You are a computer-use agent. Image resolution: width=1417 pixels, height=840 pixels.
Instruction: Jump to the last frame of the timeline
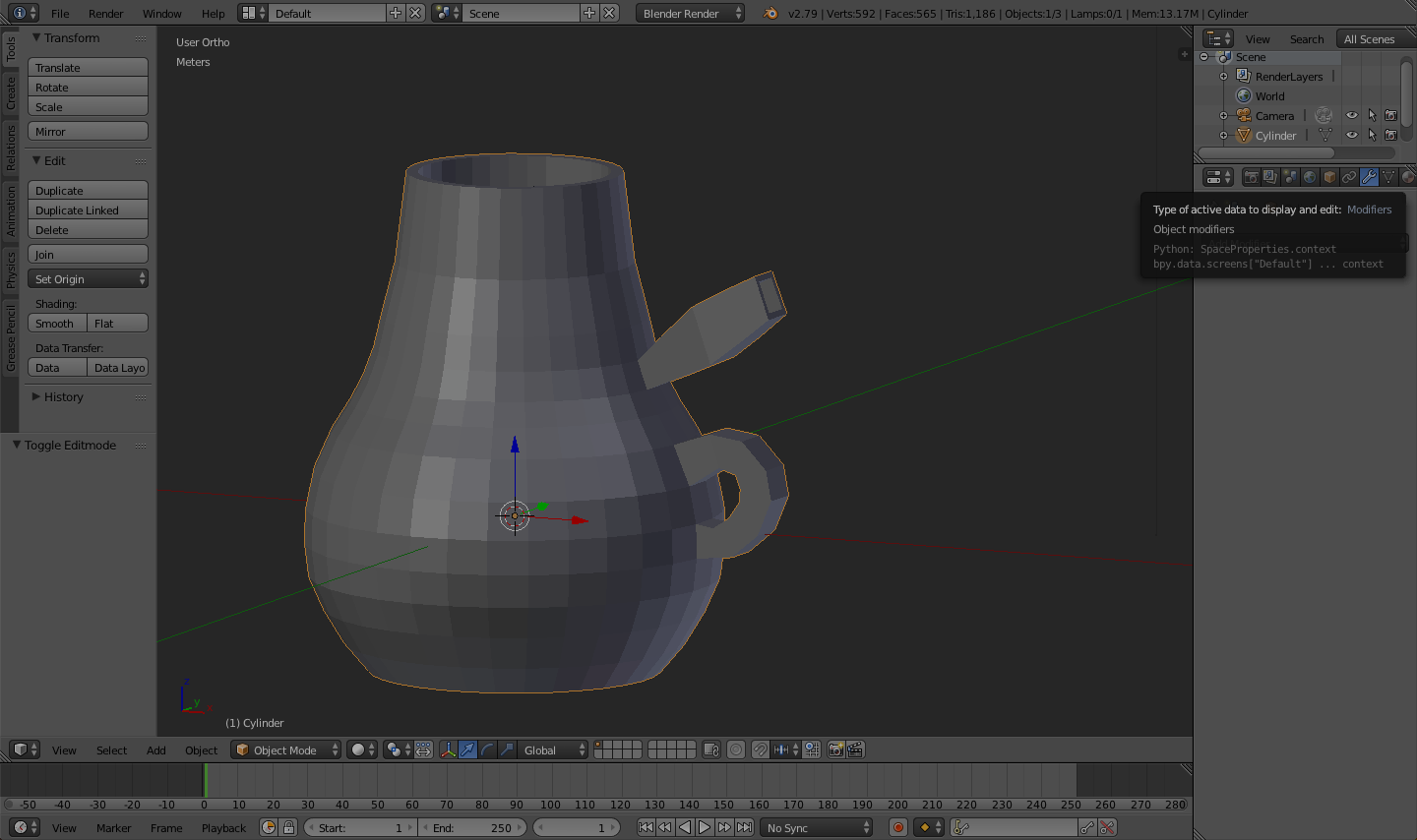(x=745, y=827)
